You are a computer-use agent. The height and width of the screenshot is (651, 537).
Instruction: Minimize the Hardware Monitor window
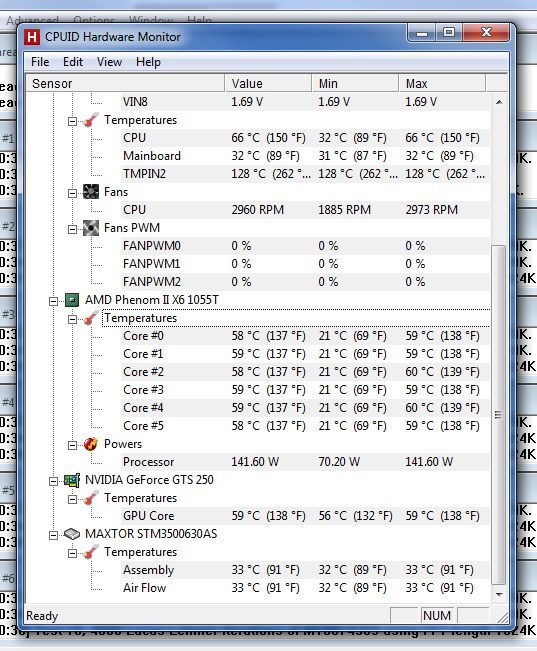422,33
